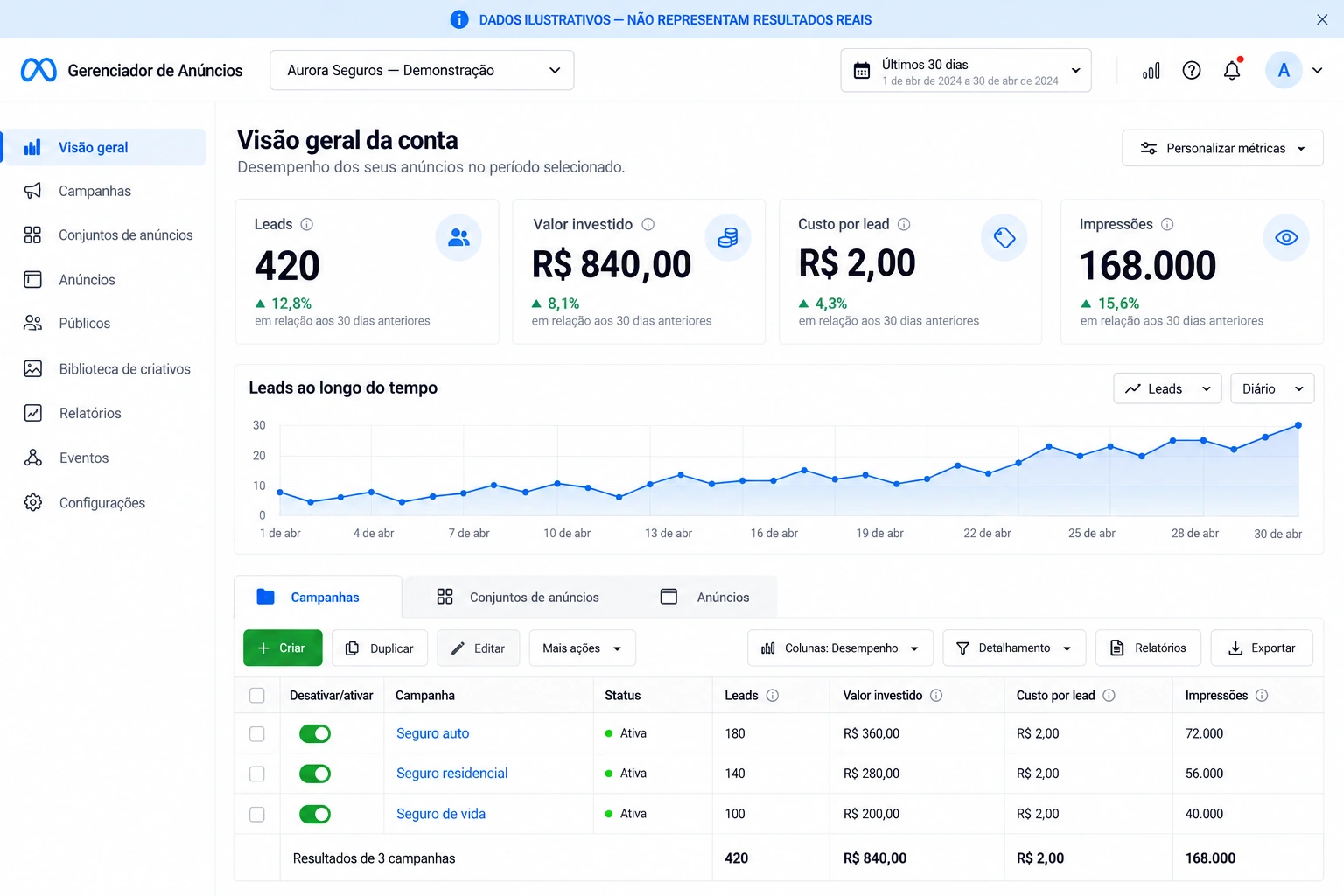The width and height of the screenshot is (1344, 896).
Task: Click the eye icon in Impressões card
Action: click(1286, 237)
